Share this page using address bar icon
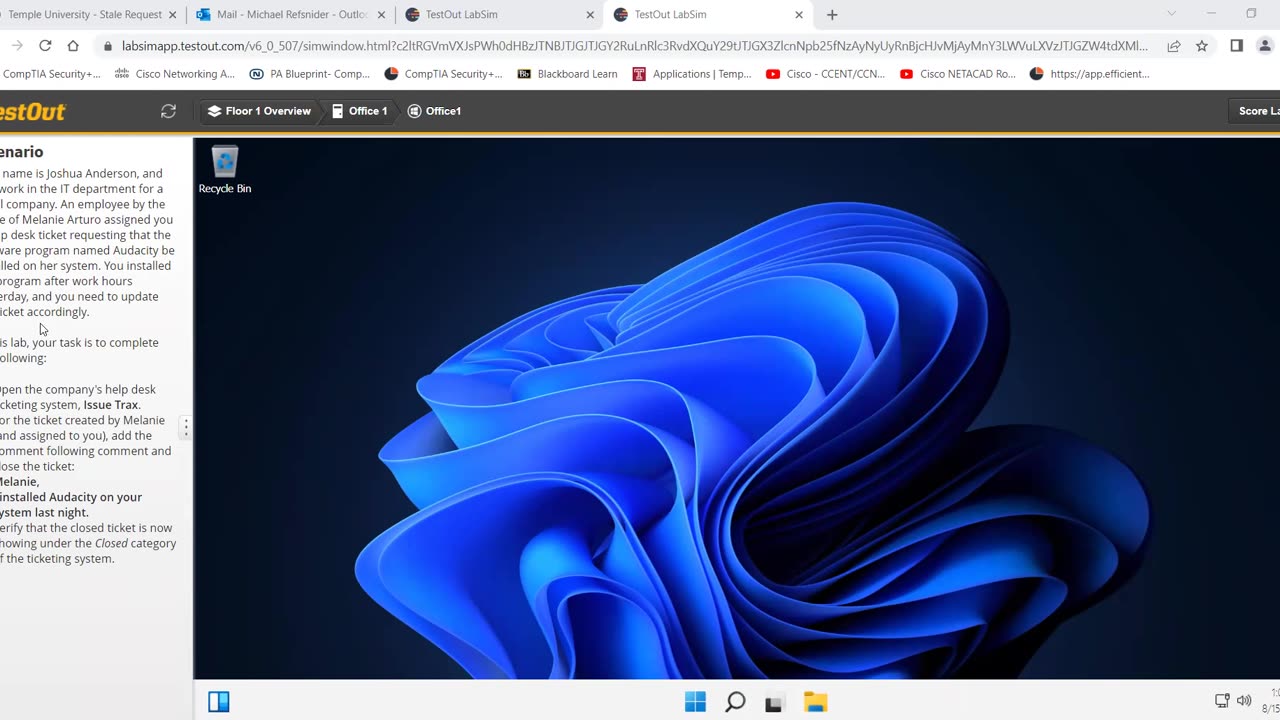Viewport: 1280px width, 720px height. 1174,46
